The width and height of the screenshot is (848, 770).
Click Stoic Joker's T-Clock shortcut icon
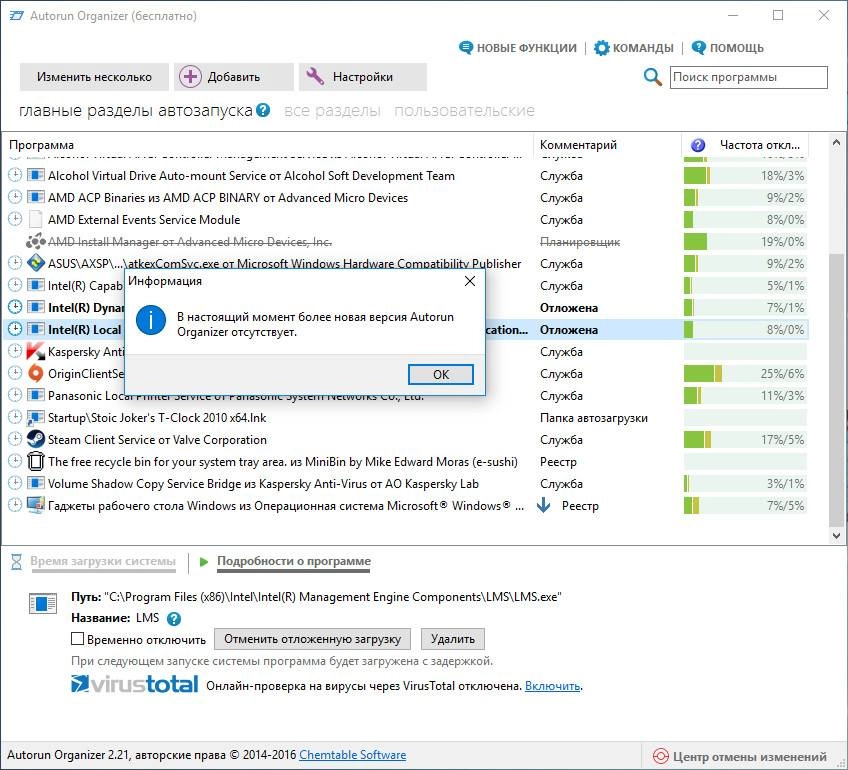pyautogui.click(x=36, y=417)
